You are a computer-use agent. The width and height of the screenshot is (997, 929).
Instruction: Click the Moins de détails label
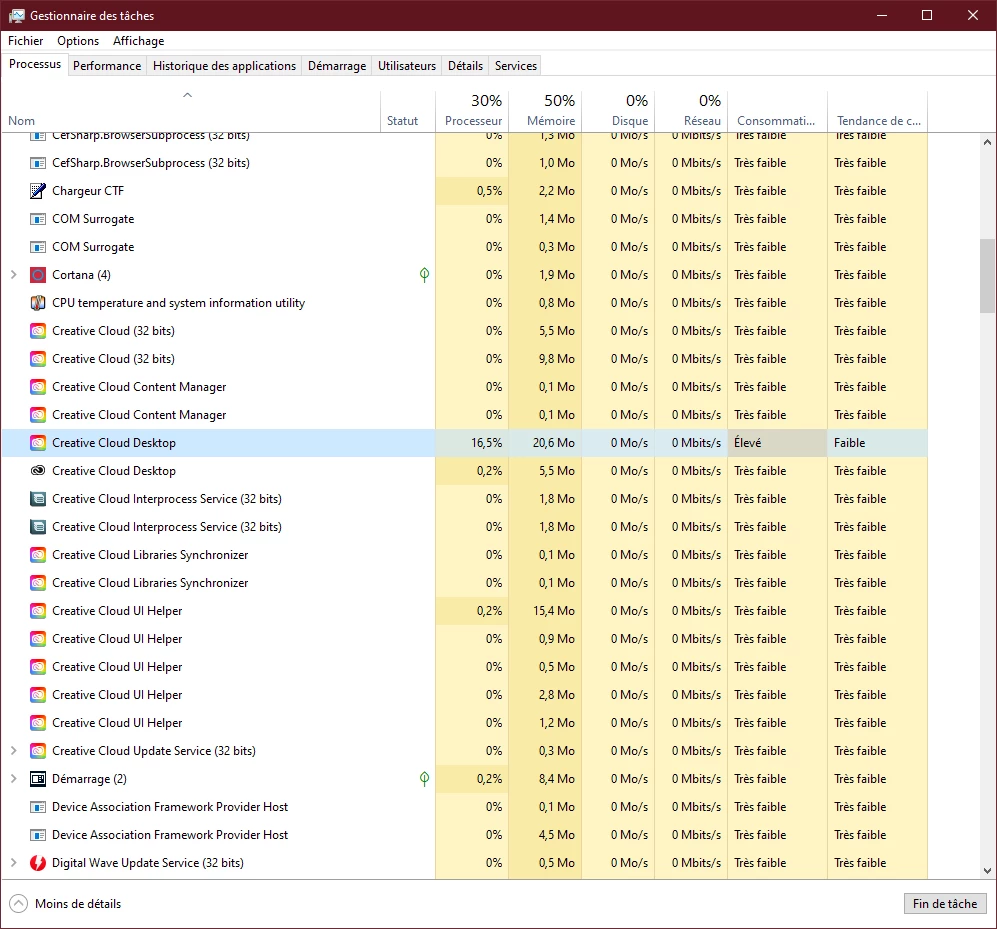point(78,904)
